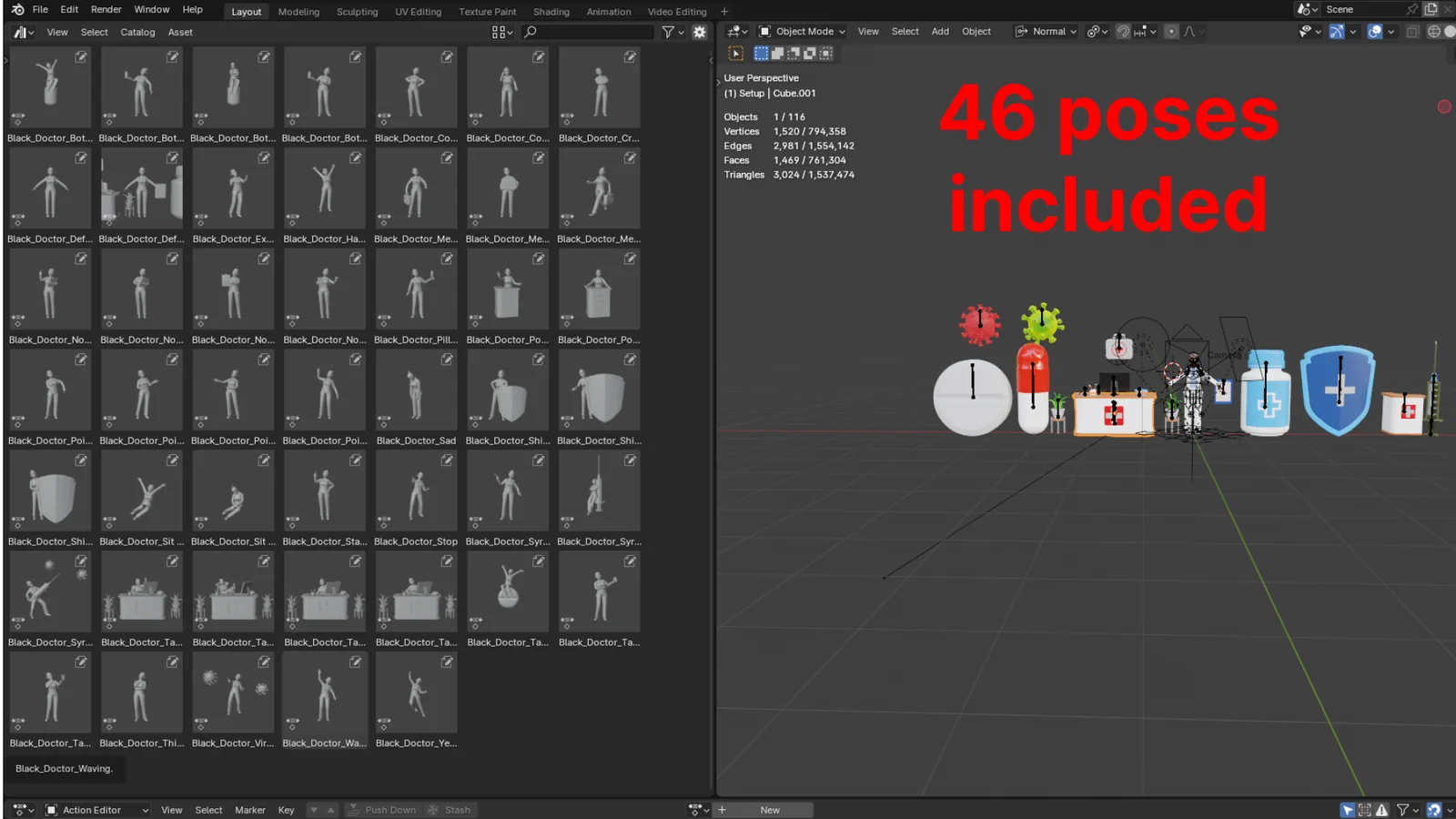Open the Object Mode dropdown

802,31
